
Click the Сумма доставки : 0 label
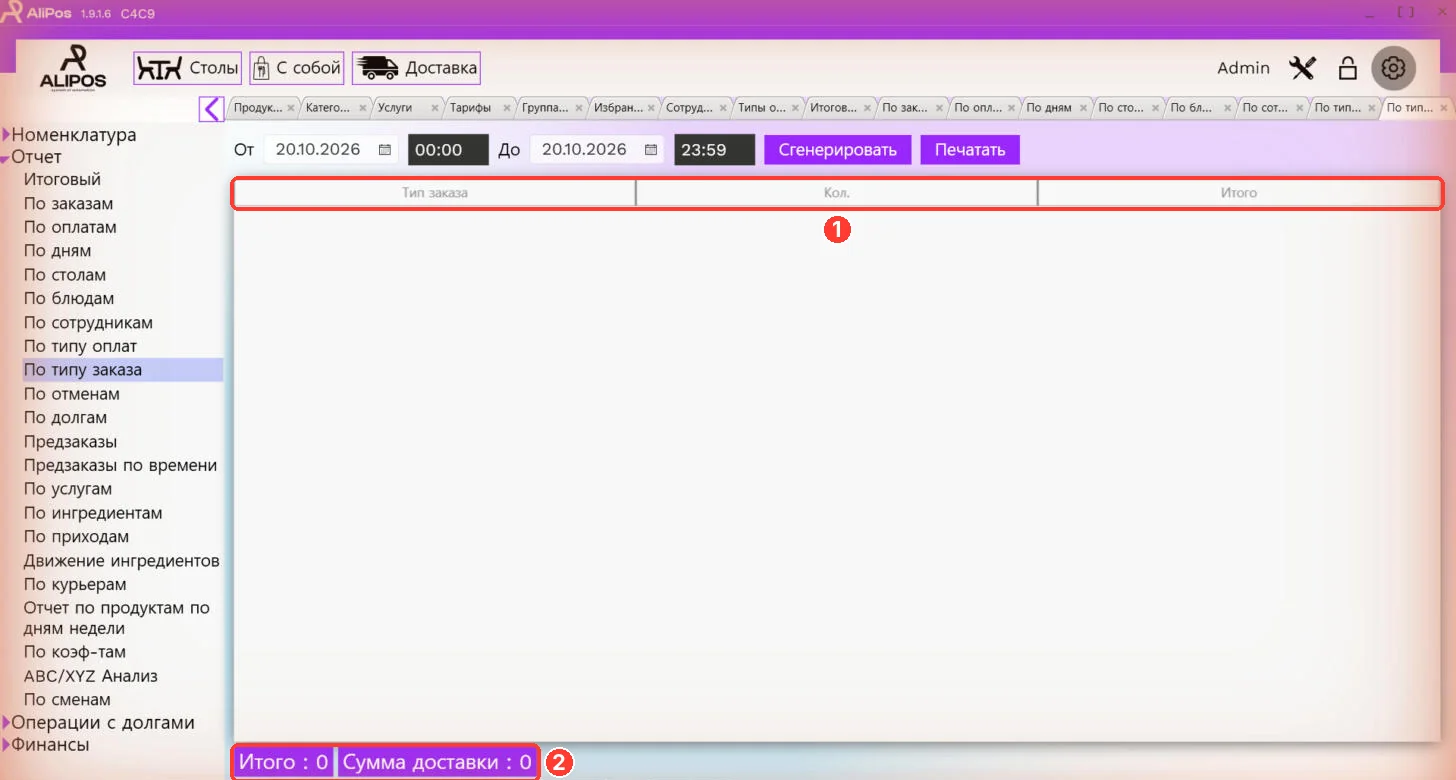click(x=437, y=763)
